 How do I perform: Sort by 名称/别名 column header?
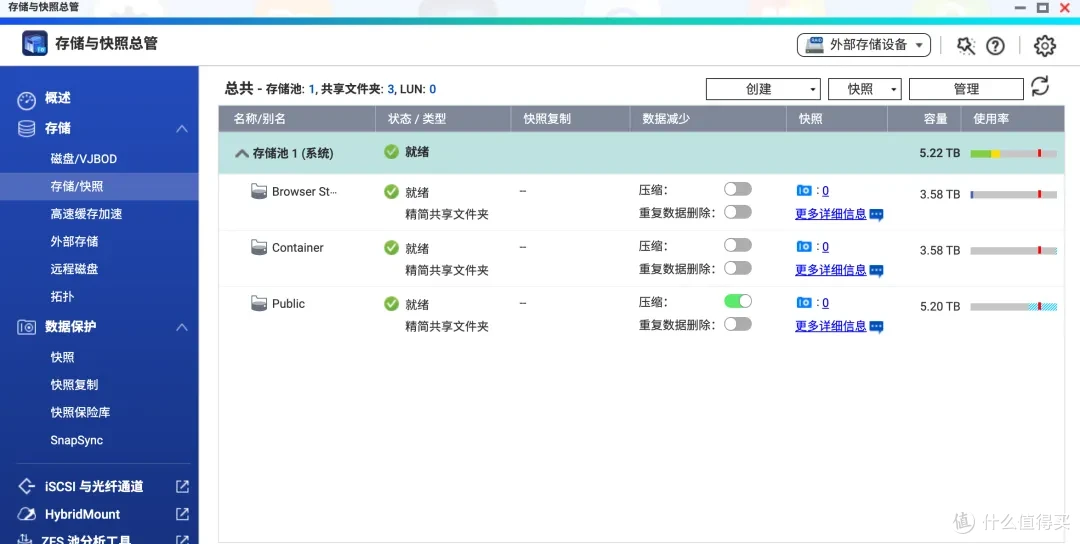pyautogui.click(x=297, y=118)
